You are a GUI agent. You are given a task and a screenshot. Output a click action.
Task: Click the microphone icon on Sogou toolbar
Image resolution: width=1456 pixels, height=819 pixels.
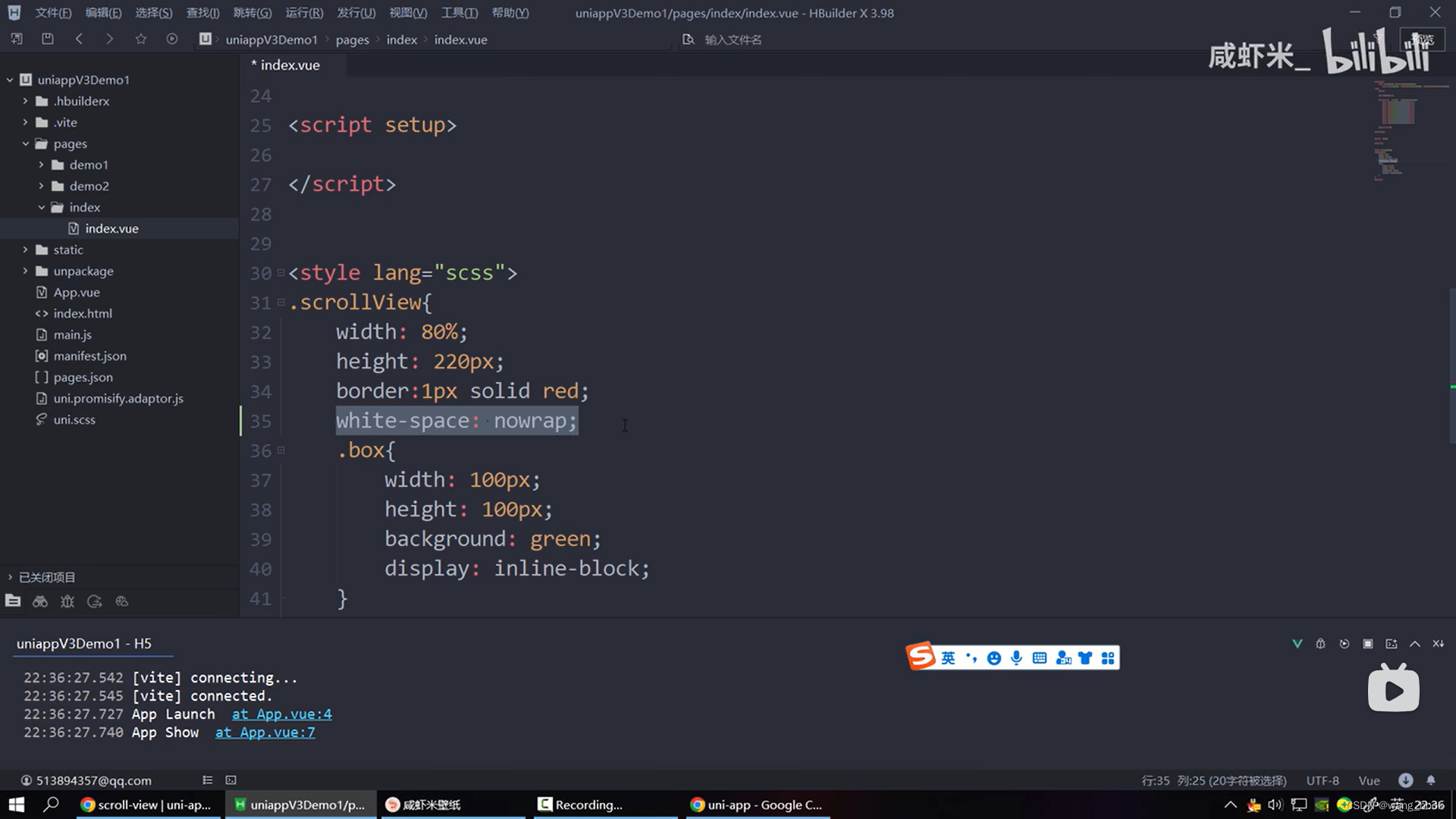(1017, 657)
